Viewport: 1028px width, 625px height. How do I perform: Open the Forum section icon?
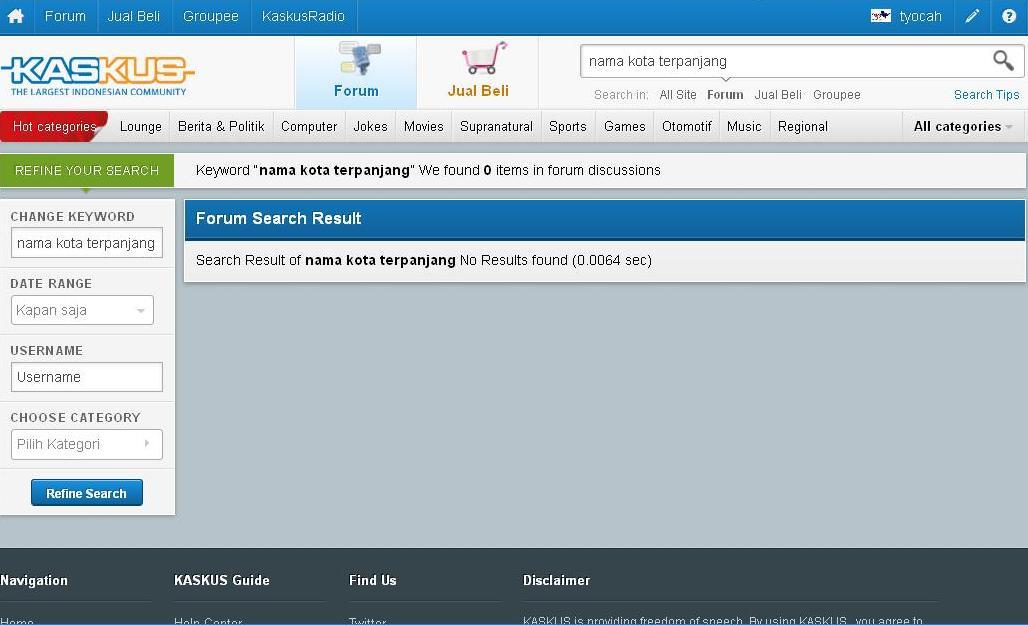(359, 58)
